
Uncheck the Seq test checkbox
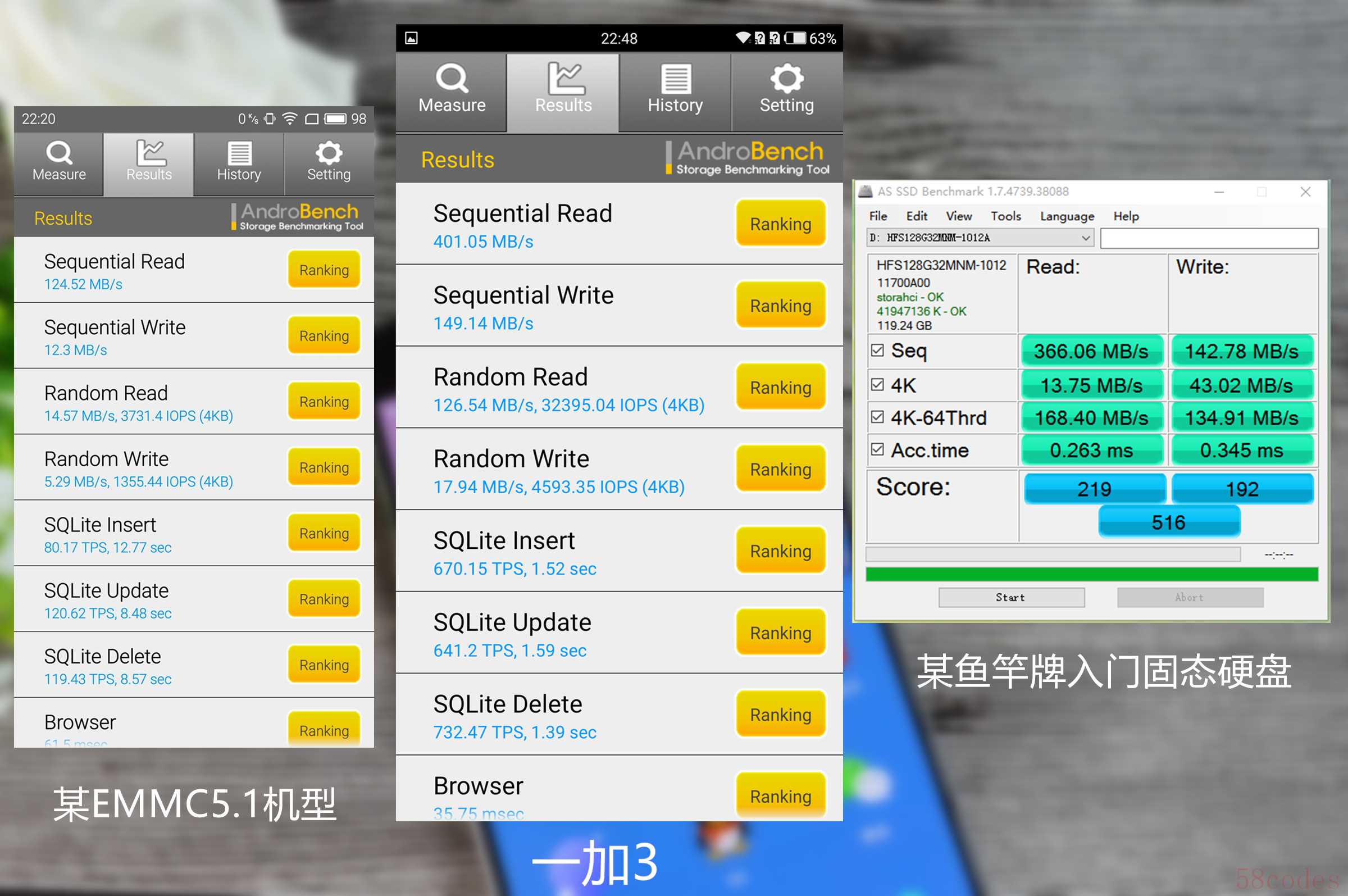877,351
